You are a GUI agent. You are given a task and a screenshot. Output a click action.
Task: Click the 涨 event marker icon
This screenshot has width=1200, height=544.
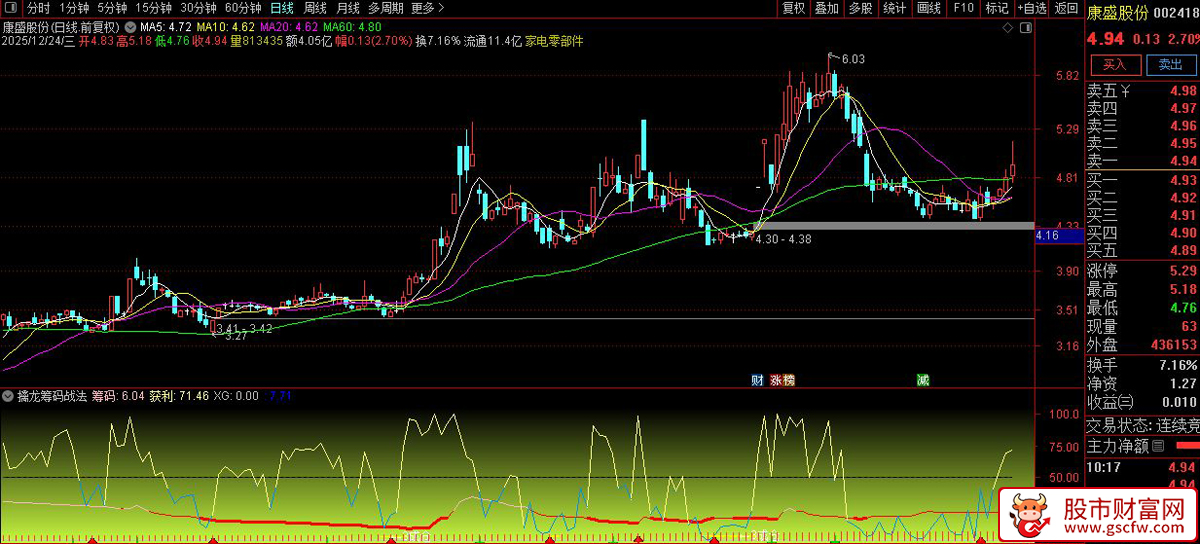click(x=776, y=380)
